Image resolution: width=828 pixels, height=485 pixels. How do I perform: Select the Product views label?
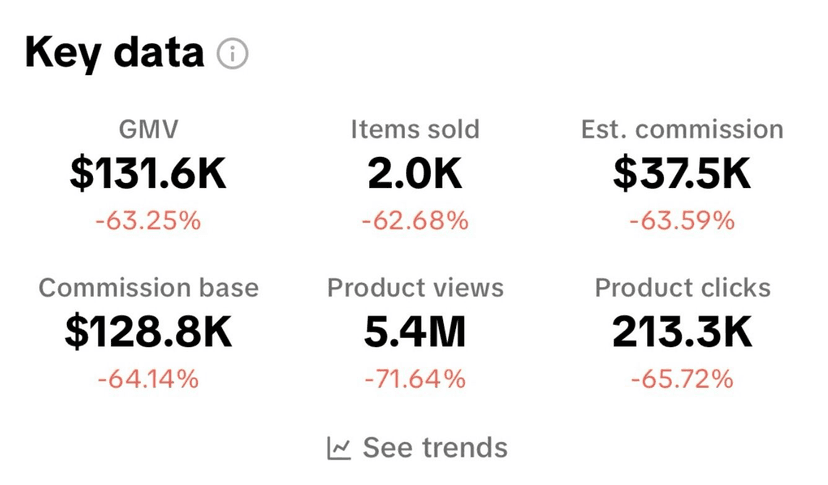[x=415, y=288]
